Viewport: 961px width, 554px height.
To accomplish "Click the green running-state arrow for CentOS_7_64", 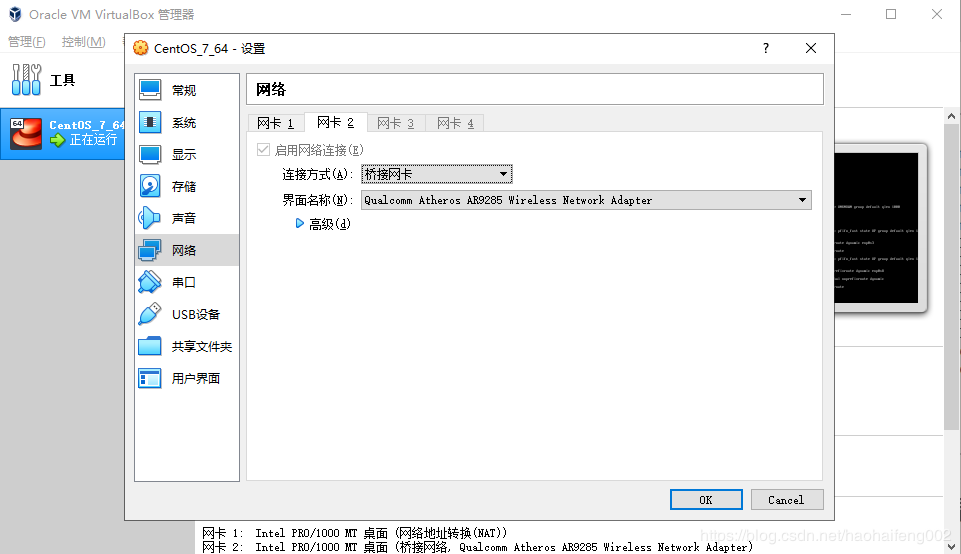I will [58, 140].
